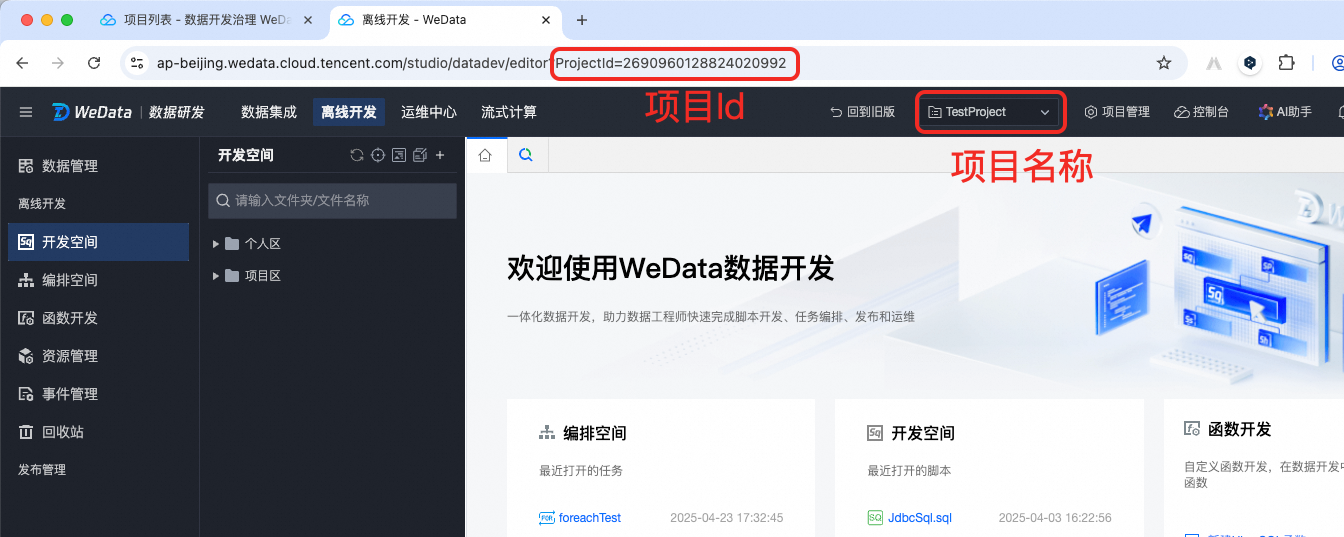The height and width of the screenshot is (537, 1344).
Task: Click 回到旧版 to return to old version
Action: [x=862, y=112]
